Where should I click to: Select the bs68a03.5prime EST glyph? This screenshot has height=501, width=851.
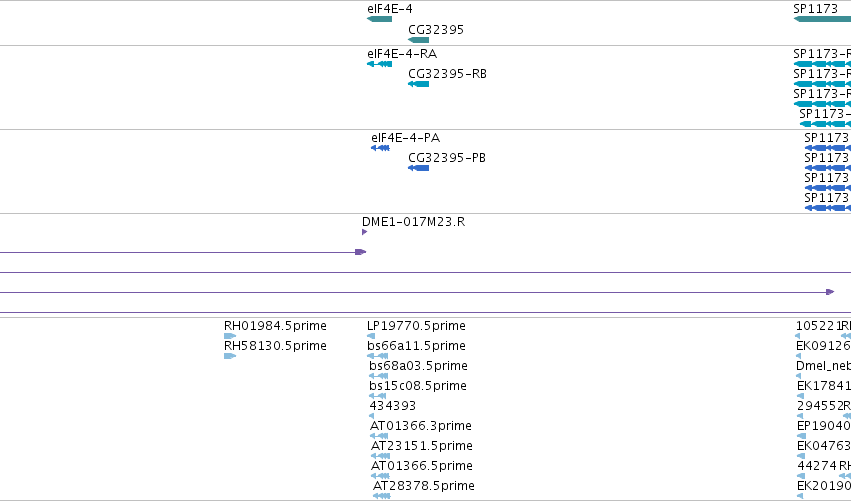(x=378, y=376)
